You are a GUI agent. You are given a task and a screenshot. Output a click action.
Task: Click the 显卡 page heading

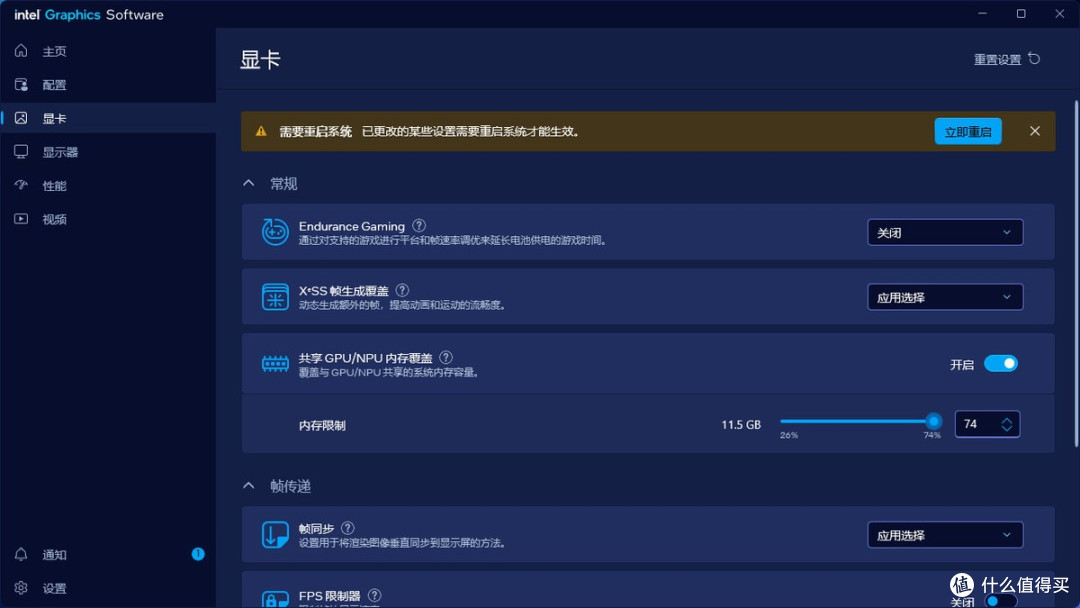tap(260, 59)
